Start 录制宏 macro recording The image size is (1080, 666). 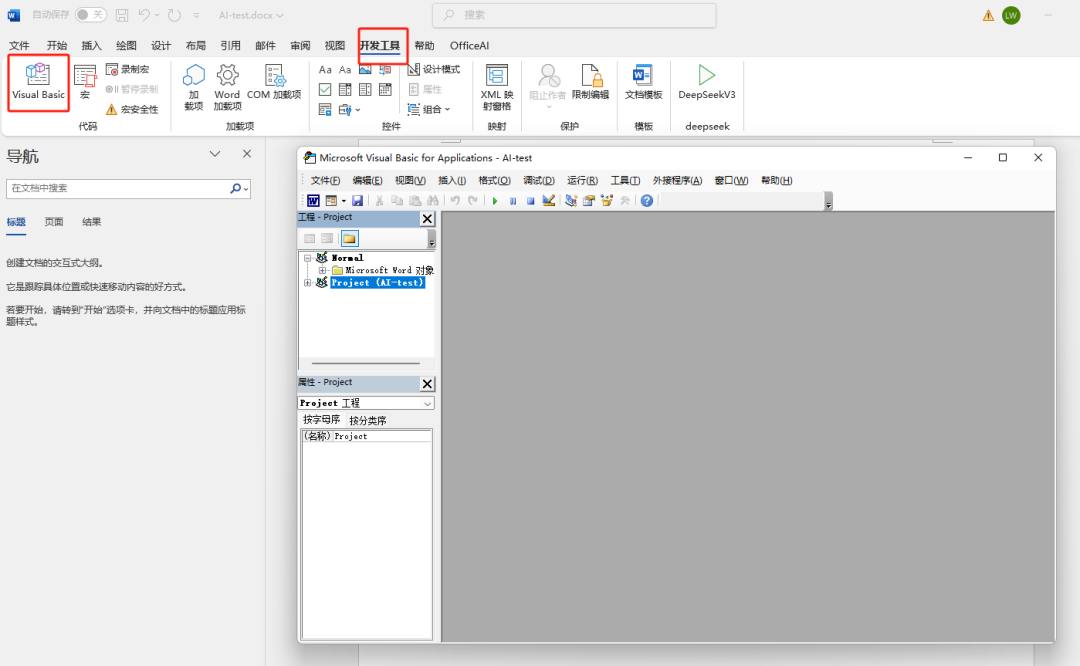127,69
